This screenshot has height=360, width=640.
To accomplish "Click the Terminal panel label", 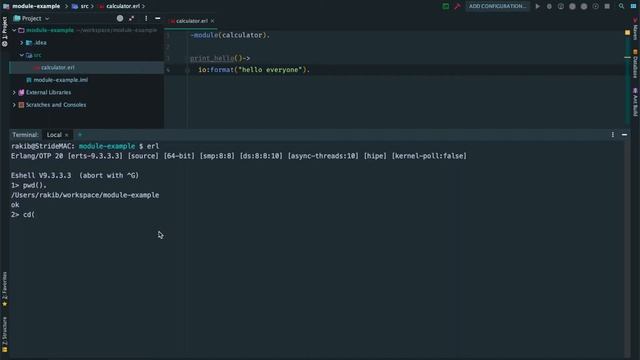I will [x=25, y=135].
